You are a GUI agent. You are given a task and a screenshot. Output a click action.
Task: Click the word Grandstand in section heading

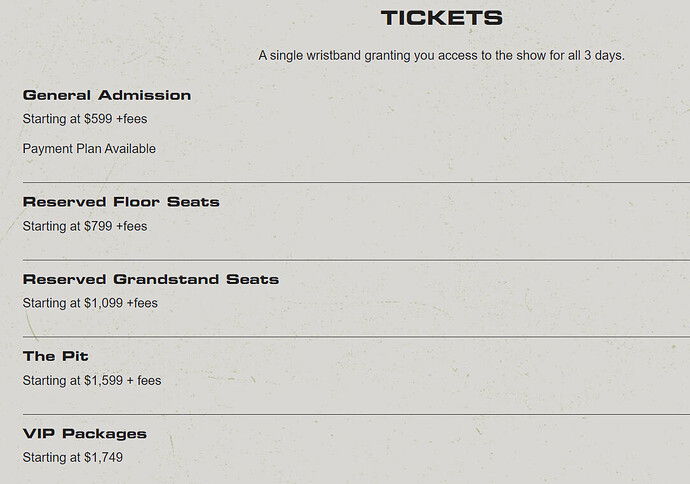click(166, 279)
